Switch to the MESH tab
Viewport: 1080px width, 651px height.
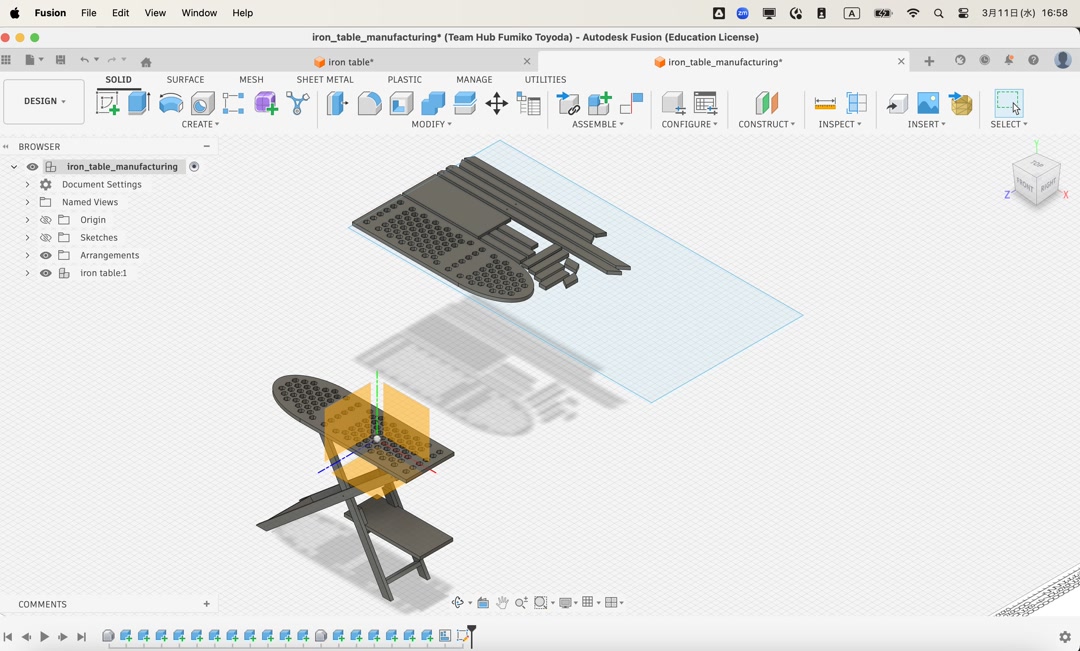[x=251, y=79]
